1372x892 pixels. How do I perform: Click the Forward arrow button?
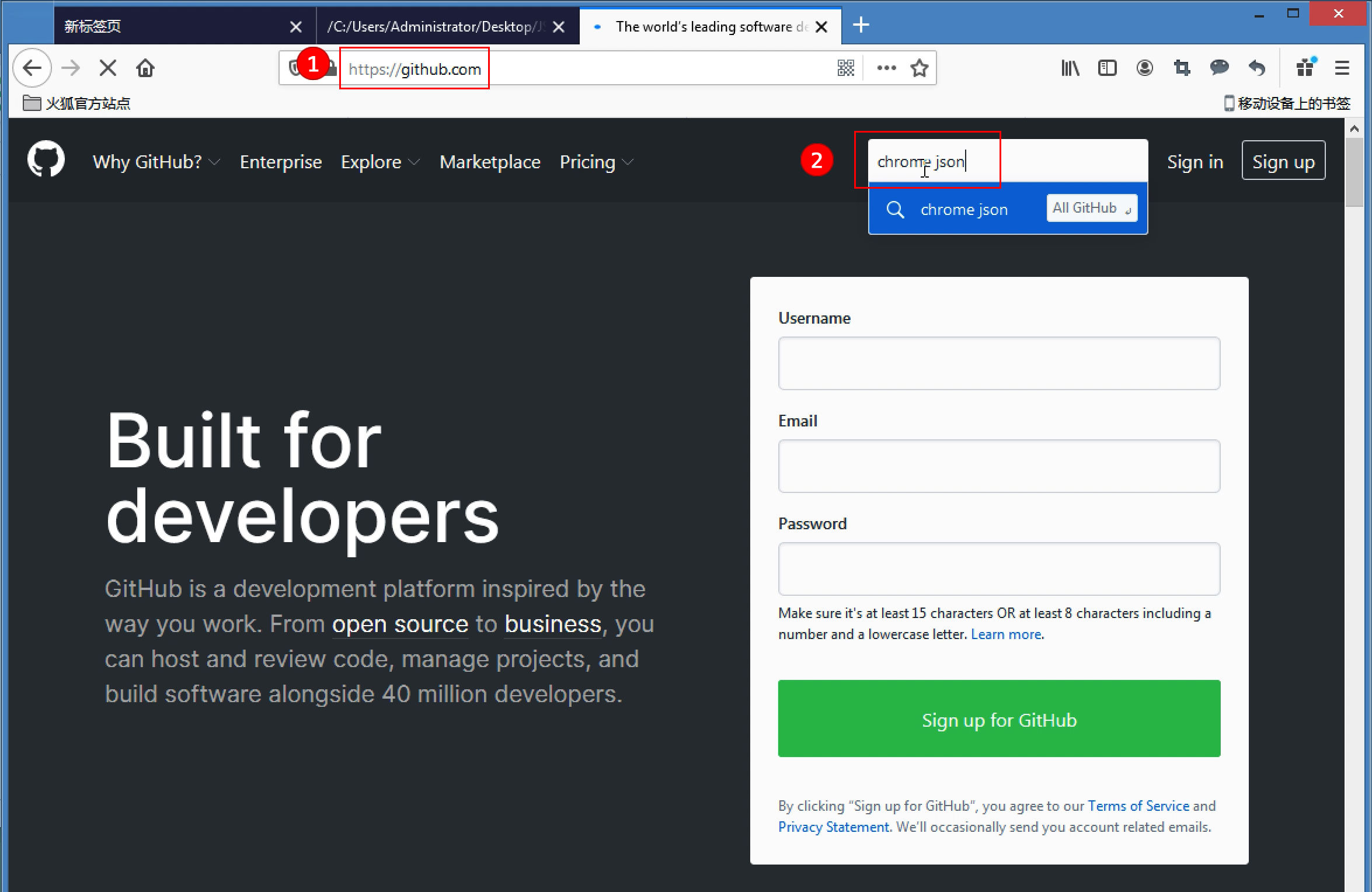71,68
